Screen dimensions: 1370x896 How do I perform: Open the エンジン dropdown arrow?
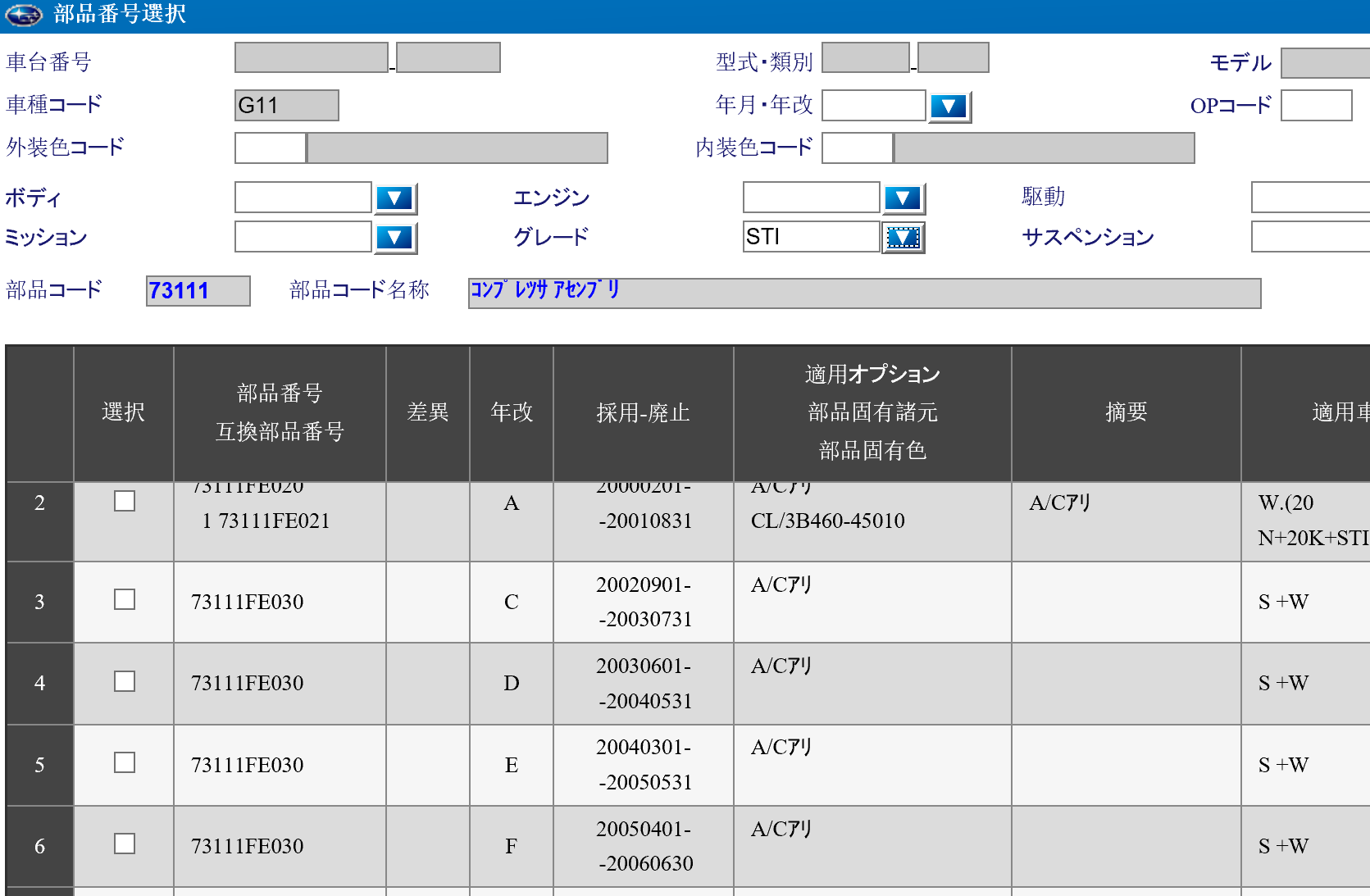[903, 198]
